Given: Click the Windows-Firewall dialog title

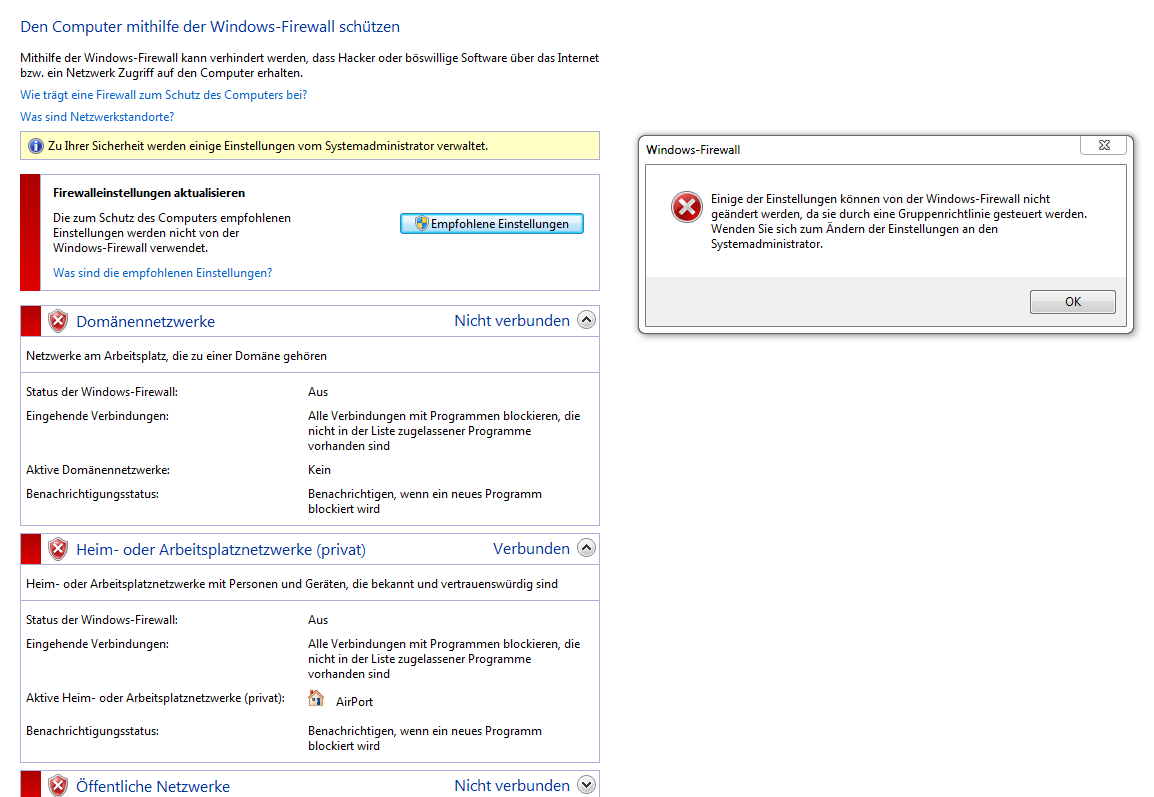Looking at the screenshot, I should (693, 149).
